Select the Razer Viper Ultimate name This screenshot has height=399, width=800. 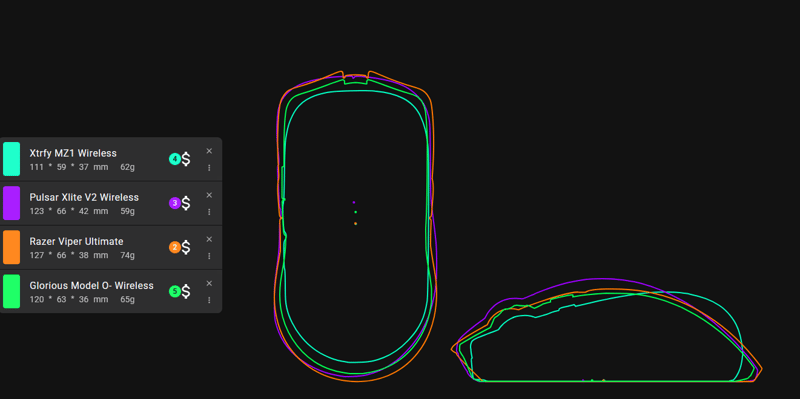pos(77,241)
